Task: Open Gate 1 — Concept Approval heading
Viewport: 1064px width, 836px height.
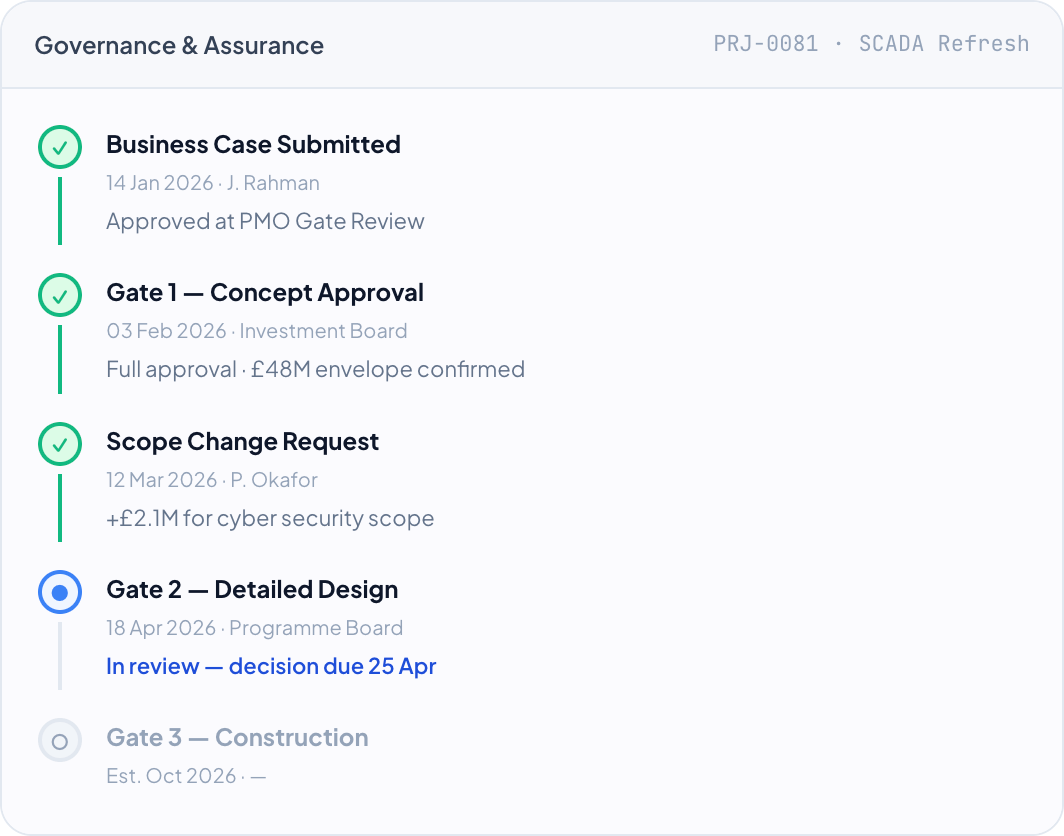Action: (265, 292)
